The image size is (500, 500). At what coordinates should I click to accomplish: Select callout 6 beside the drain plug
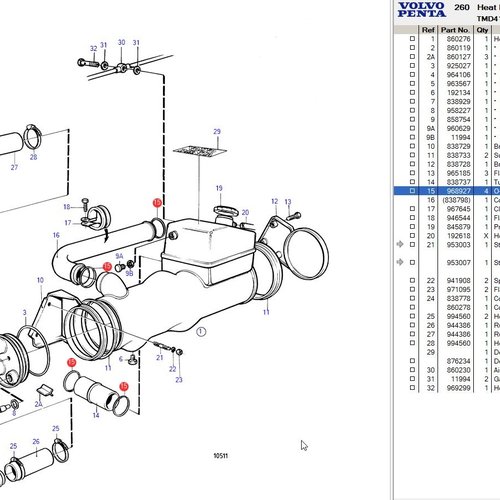pyautogui.click(x=121, y=359)
